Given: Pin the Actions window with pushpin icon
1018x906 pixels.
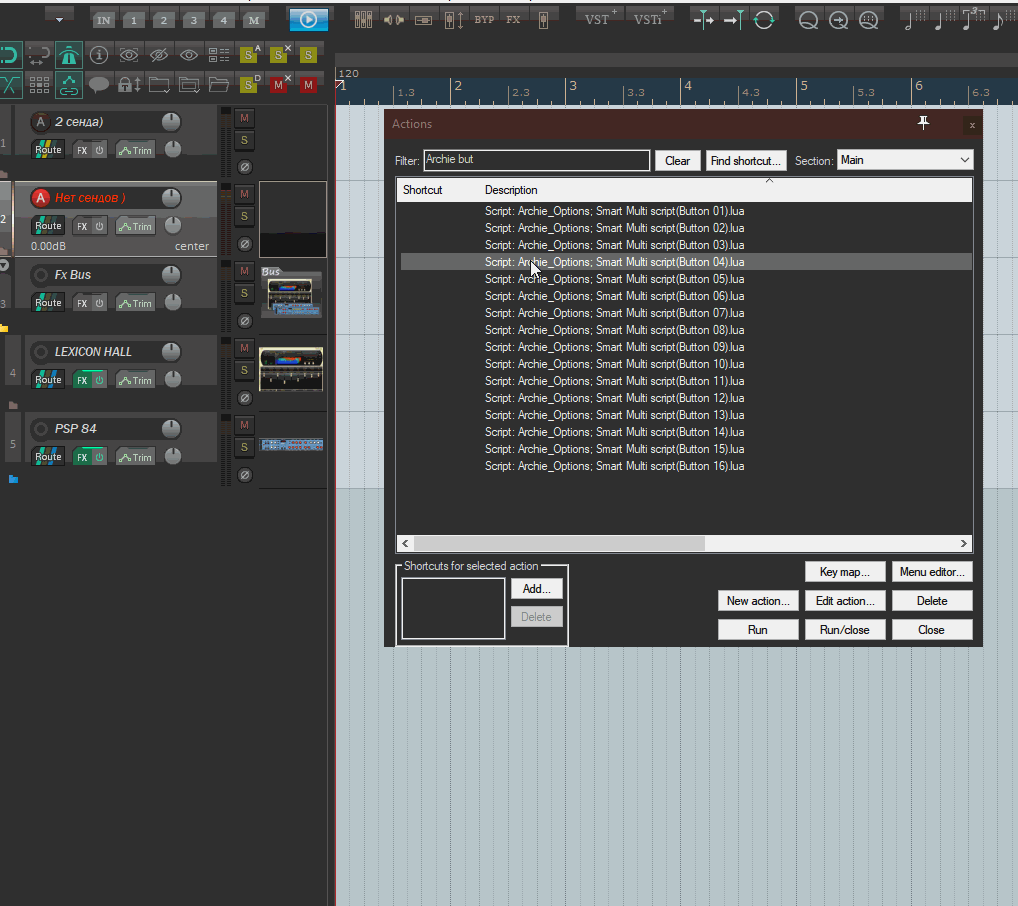Looking at the screenshot, I should [923, 123].
